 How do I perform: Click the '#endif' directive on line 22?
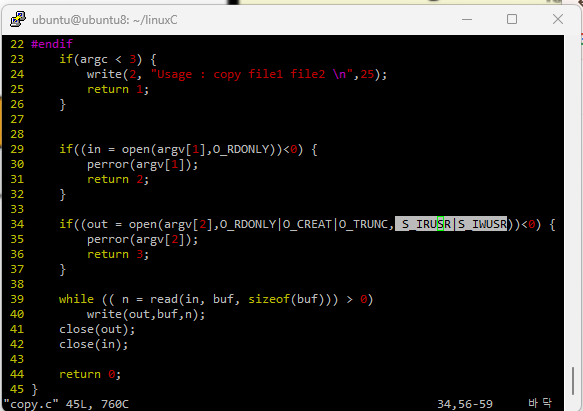click(x=52, y=44)
